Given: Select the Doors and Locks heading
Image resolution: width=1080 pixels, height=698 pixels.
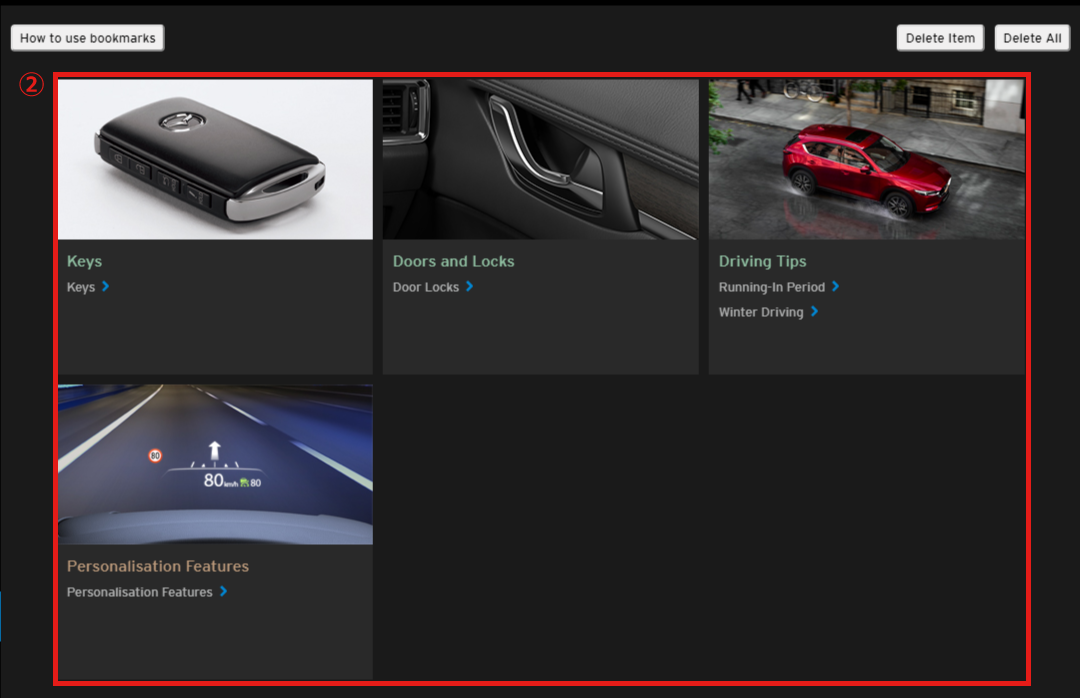Looking at the screenshot, I should tap(453, 261).
